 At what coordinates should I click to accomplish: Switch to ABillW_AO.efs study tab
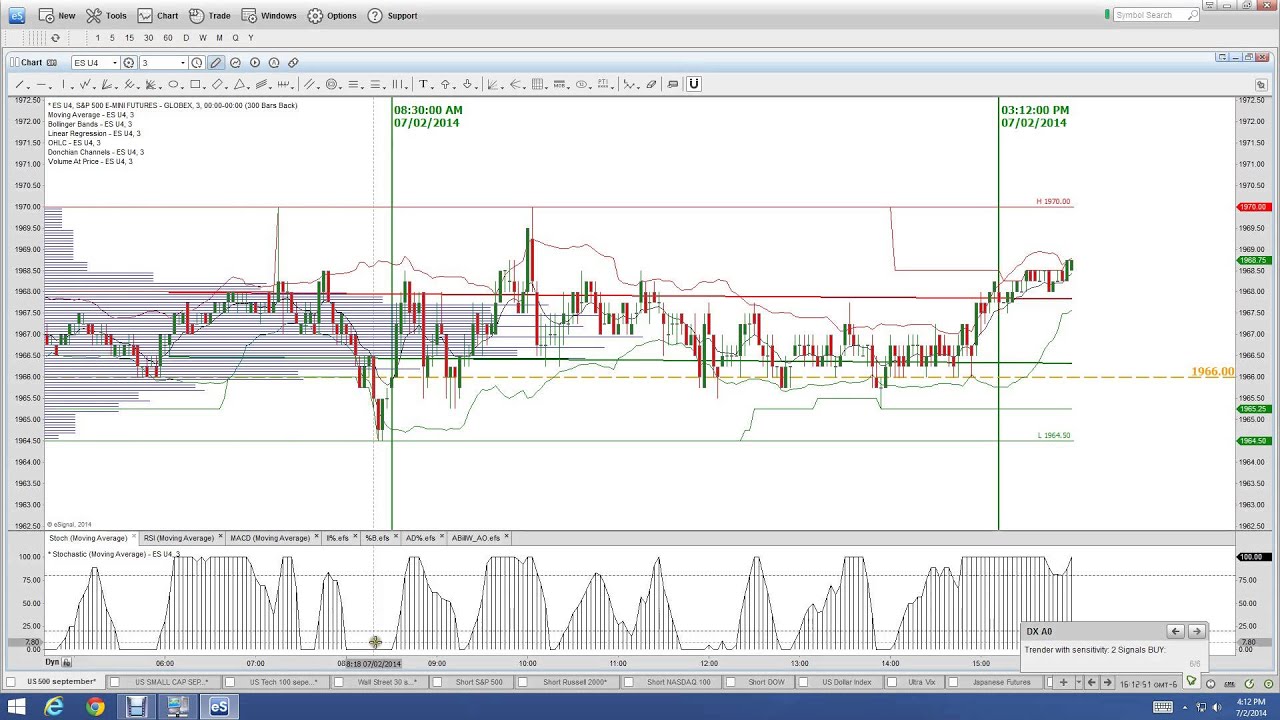[x=476, y=538]
